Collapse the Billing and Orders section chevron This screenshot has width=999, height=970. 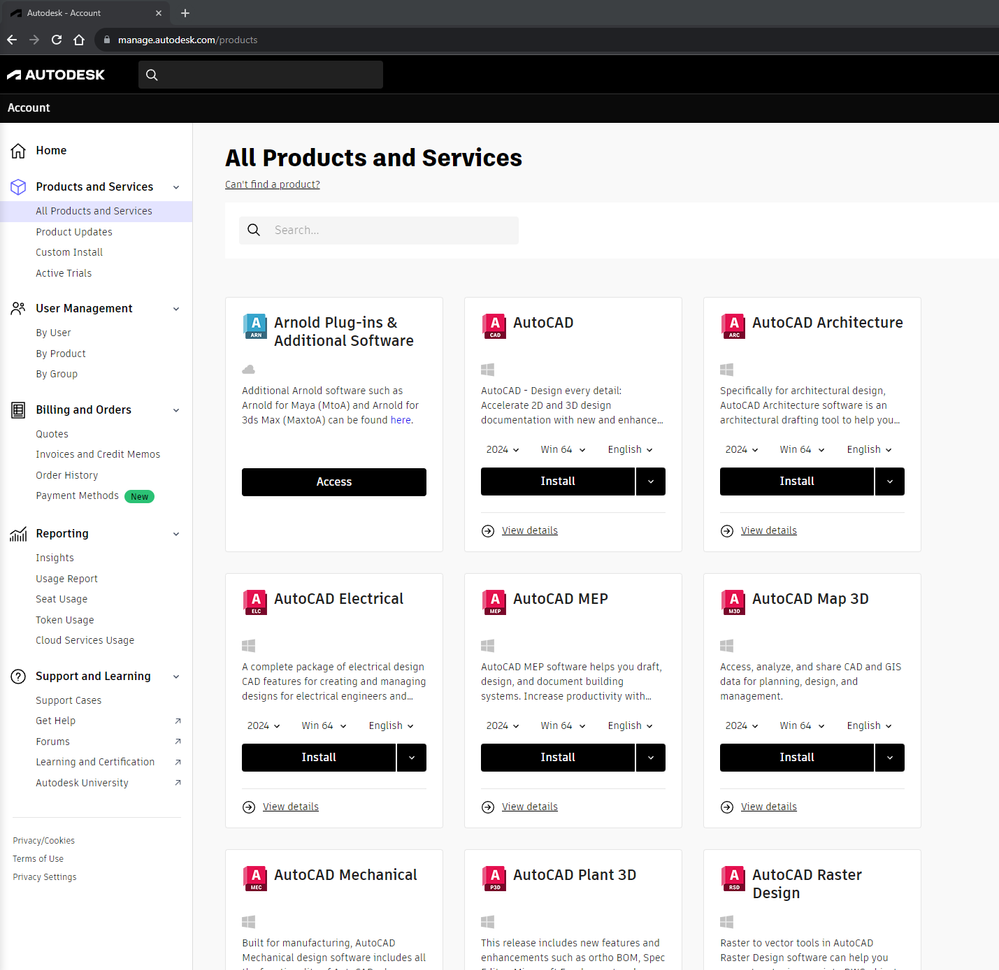click(176, 410)
